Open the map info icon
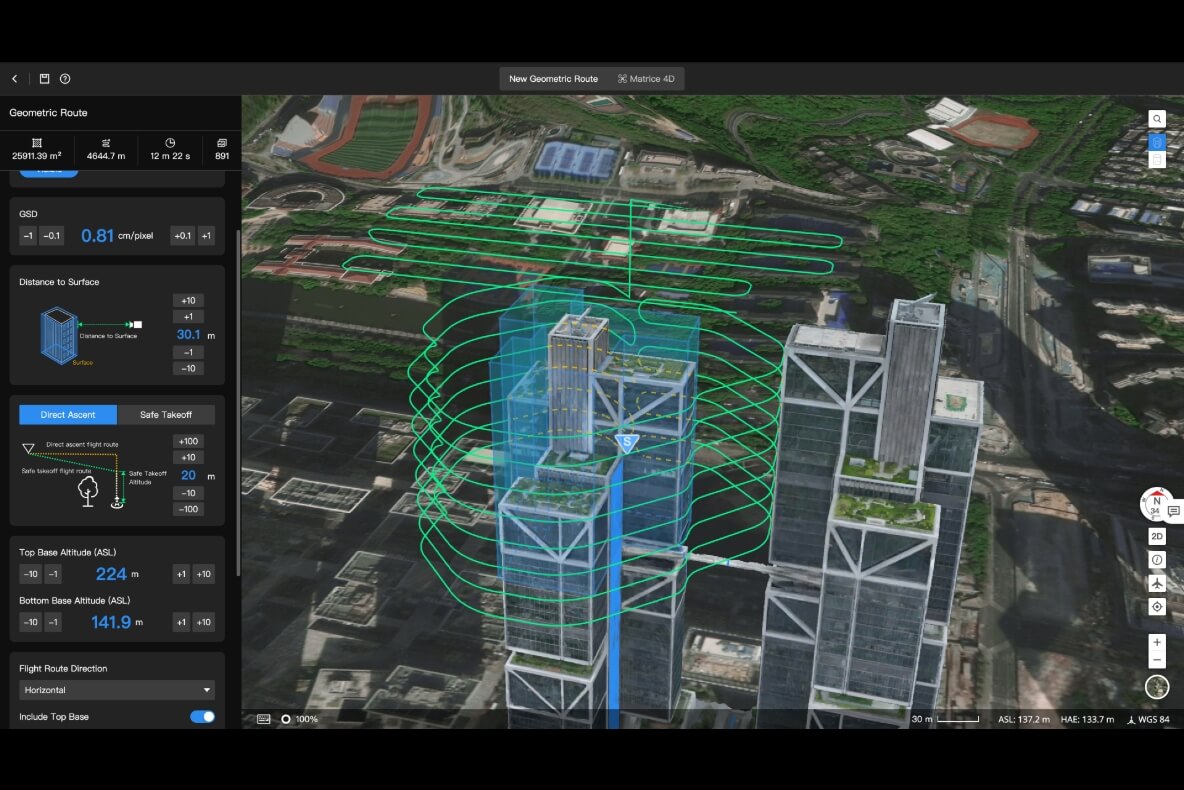This screenshot has height=790, width=1184. tap(1157, 560)
